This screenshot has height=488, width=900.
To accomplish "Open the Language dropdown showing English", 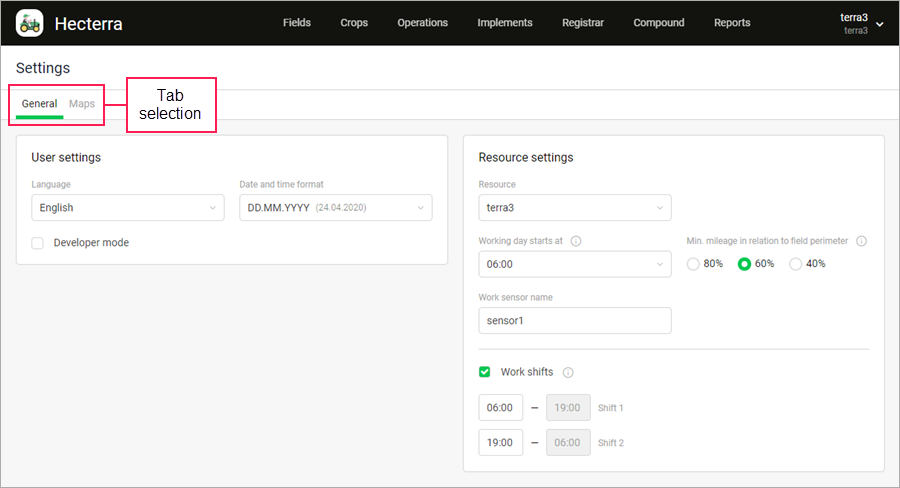I will click(128, 208).
